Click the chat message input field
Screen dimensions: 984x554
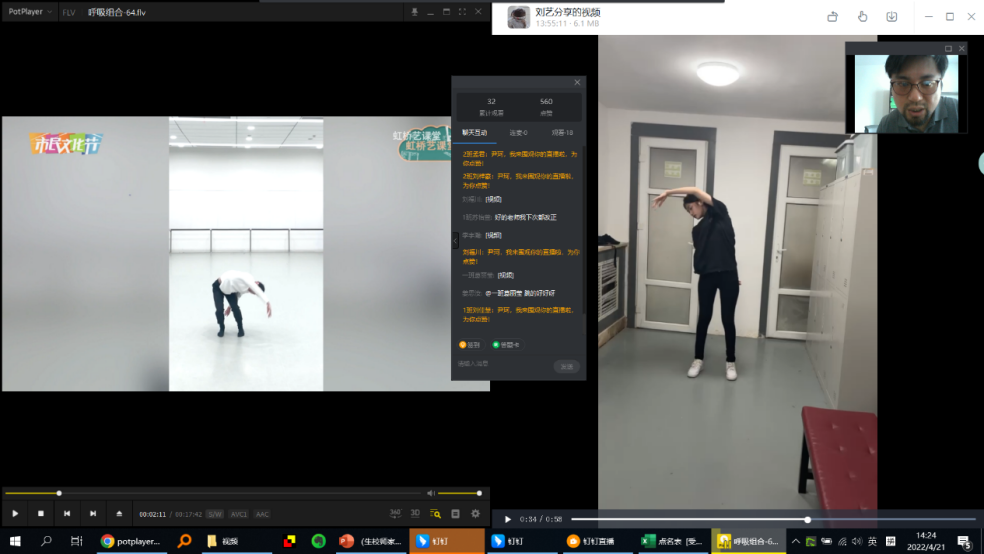504,364
